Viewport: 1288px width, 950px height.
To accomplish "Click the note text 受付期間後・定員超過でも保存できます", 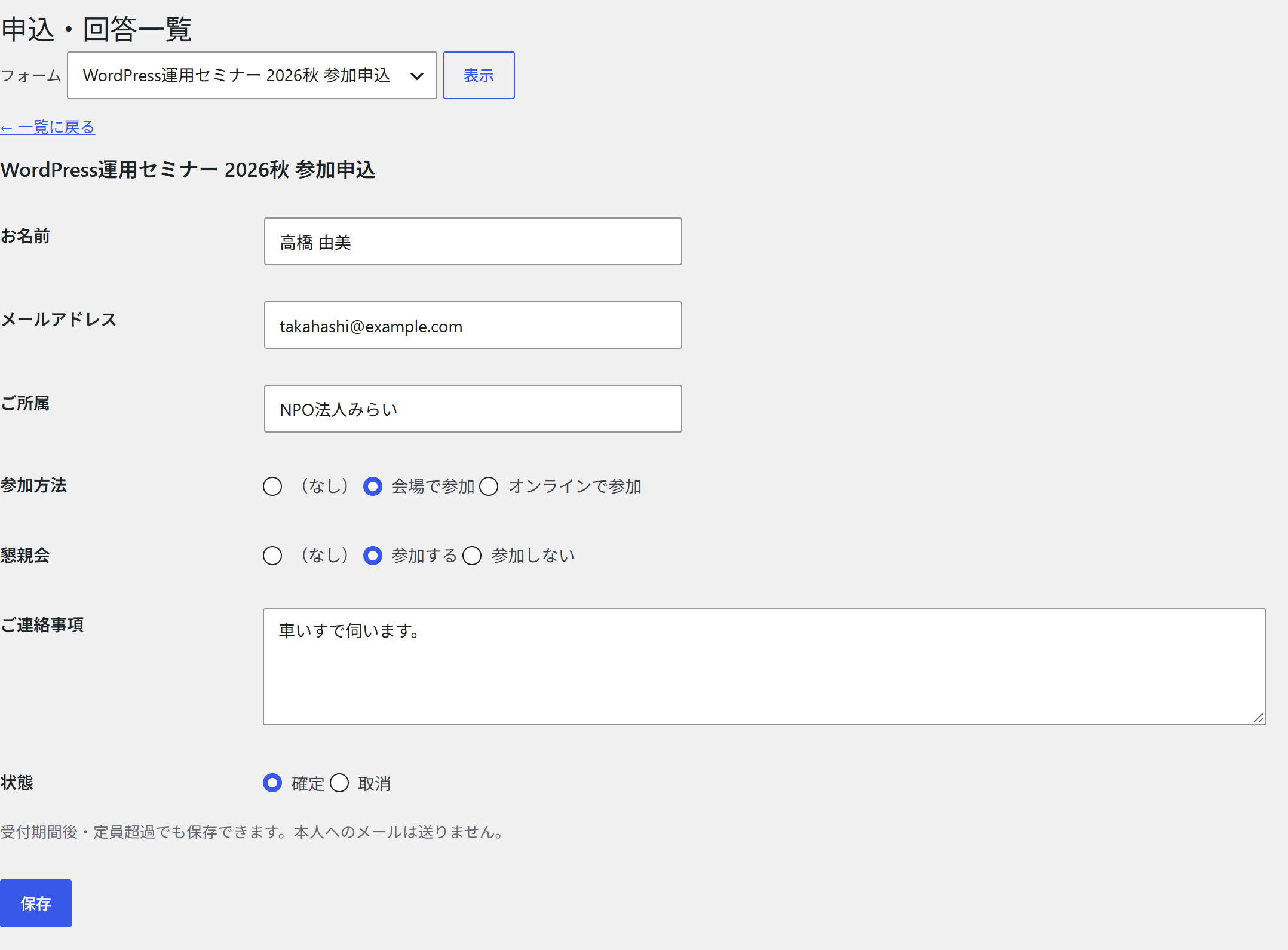I will 143,832.
